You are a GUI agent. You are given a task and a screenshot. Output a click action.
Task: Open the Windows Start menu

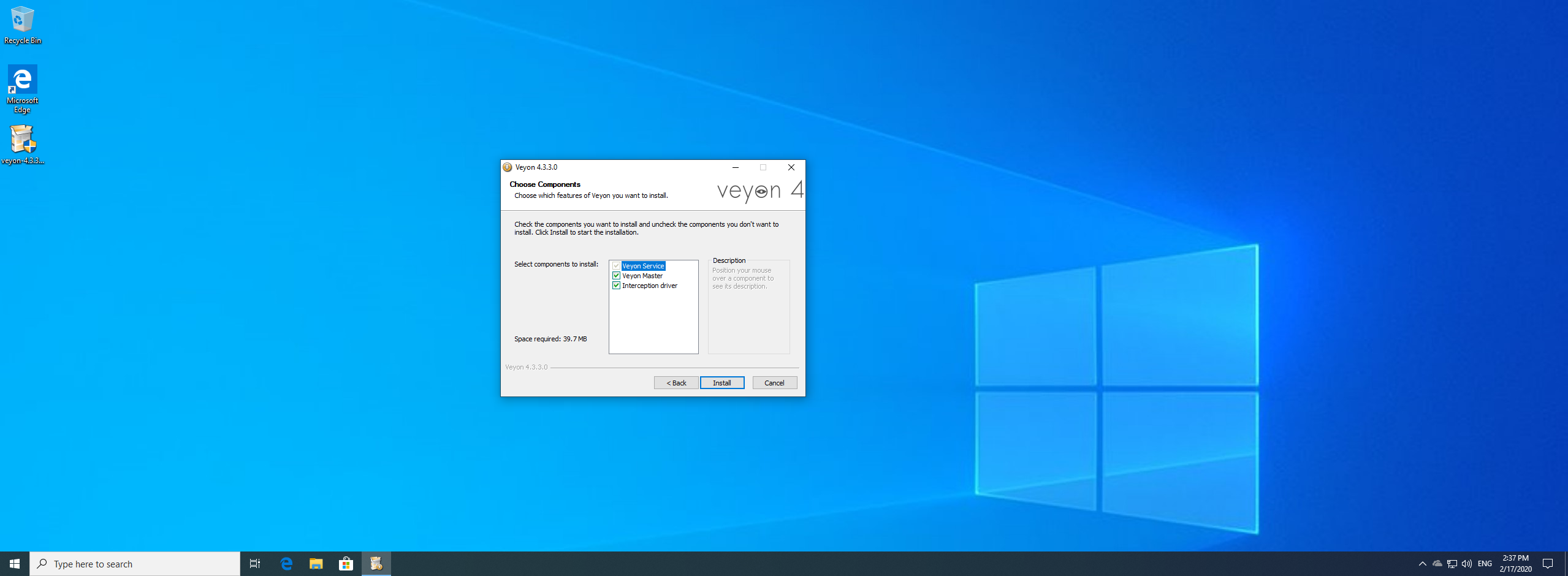pos(15,564)
